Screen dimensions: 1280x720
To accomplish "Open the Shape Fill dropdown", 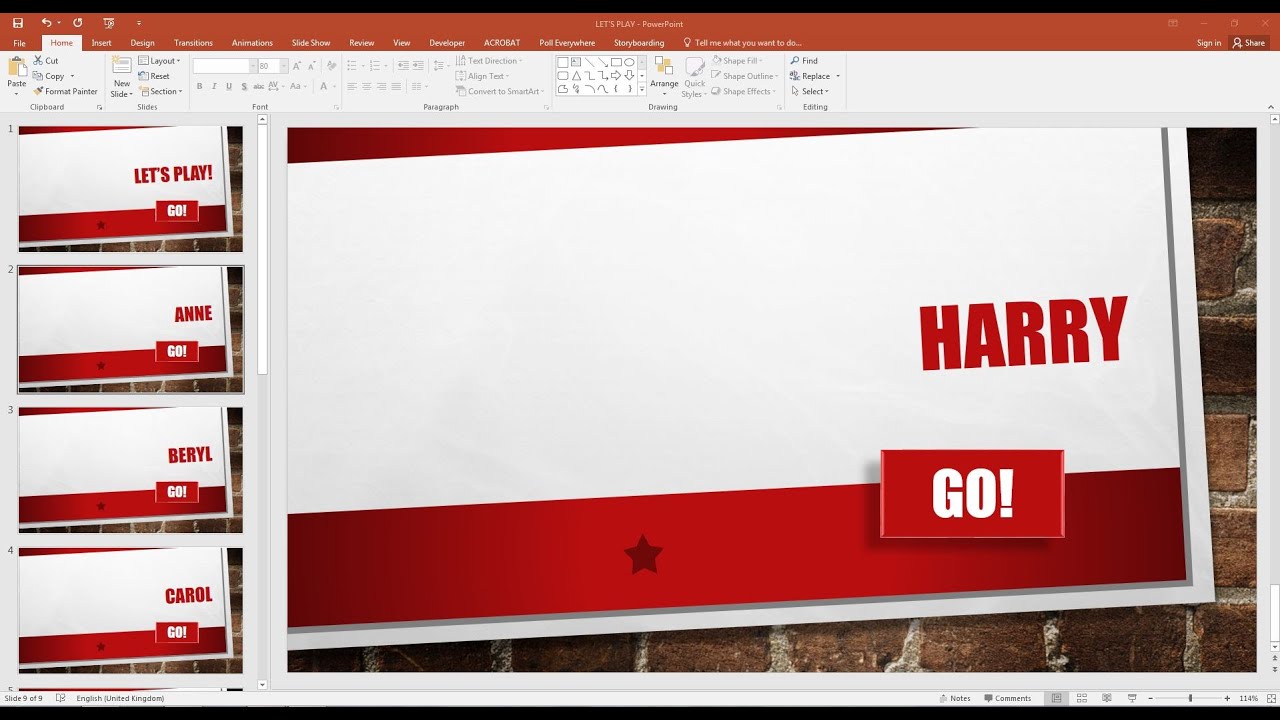I will coord(737,61).
